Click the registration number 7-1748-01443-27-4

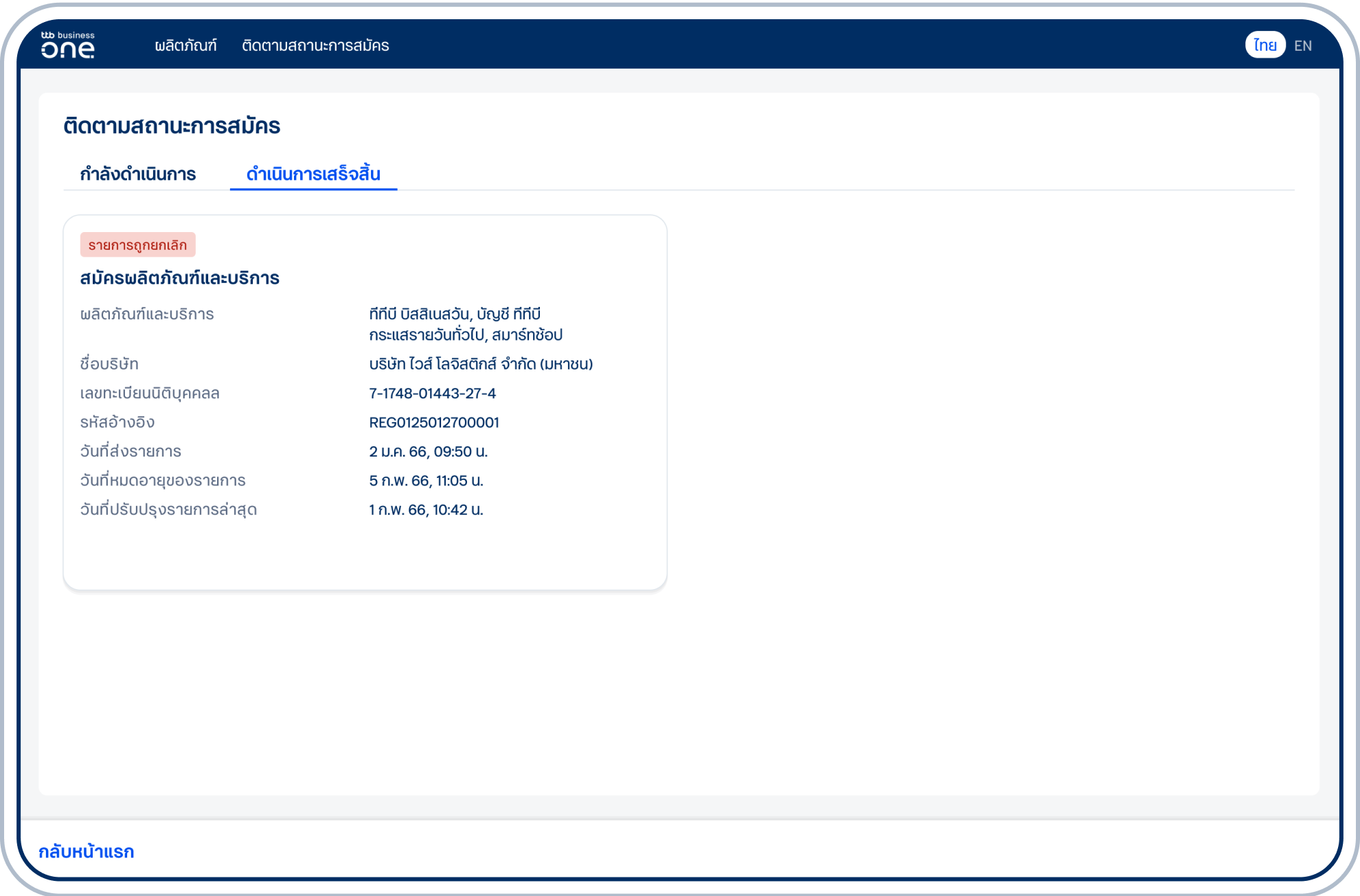pos(432,393)
